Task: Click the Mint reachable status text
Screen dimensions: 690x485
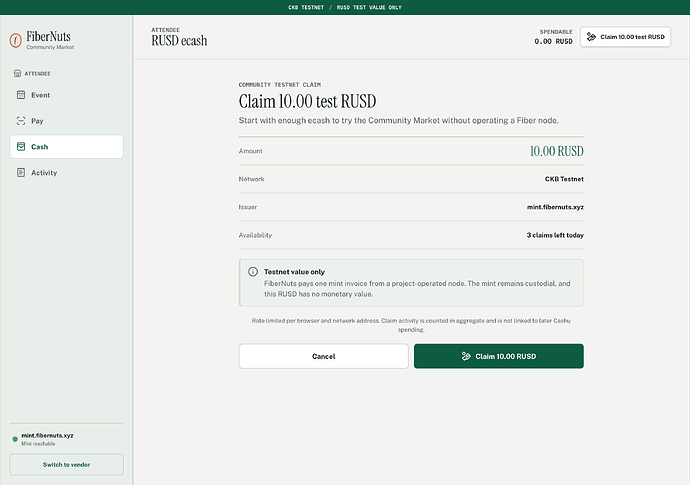Action: click(38, 444)
